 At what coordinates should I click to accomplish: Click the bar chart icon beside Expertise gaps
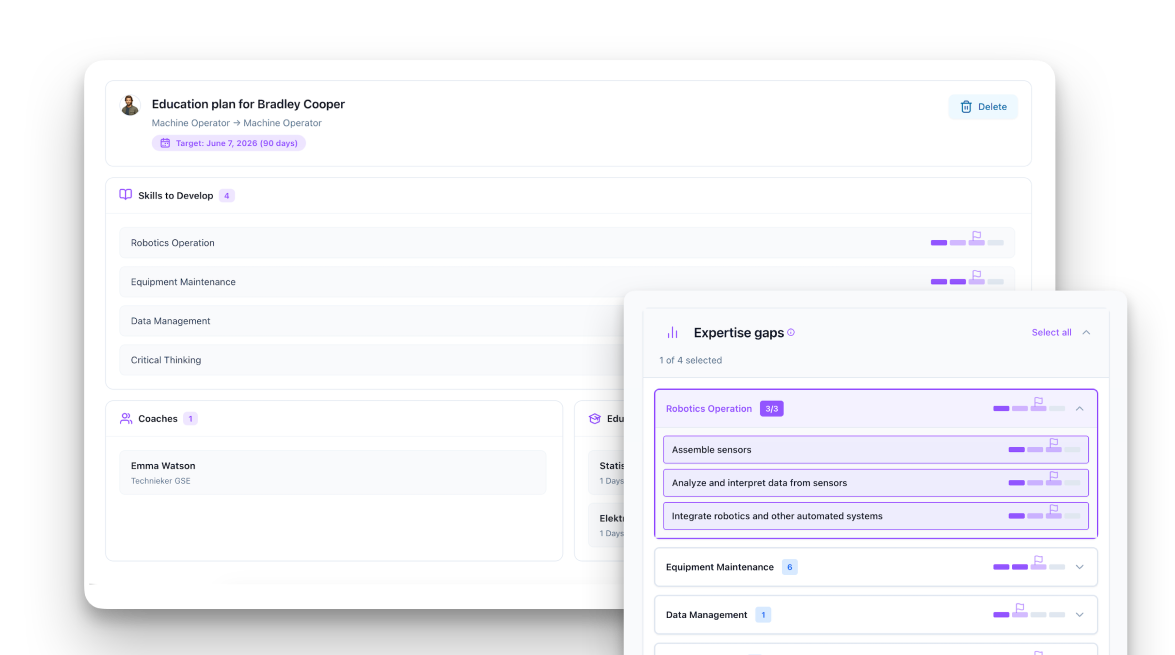tap(670, 332)
